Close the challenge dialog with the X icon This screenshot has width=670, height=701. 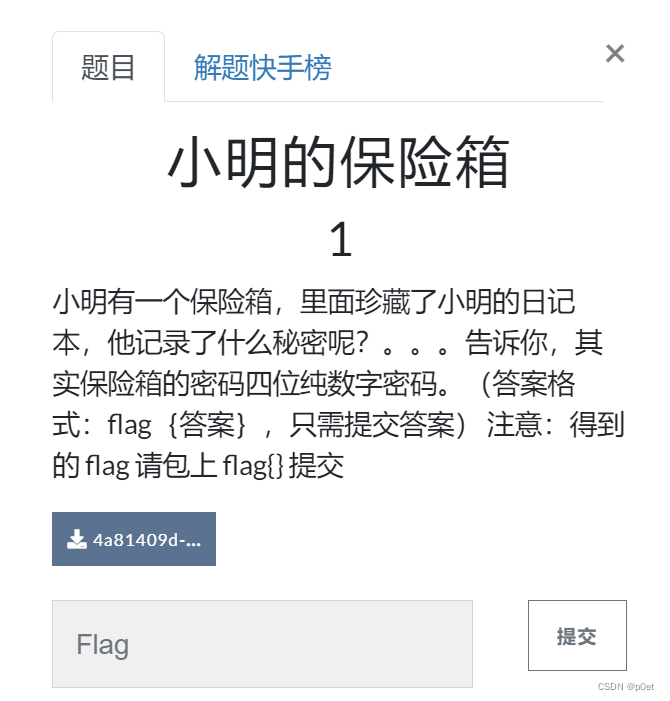click(x=615, y=54)
